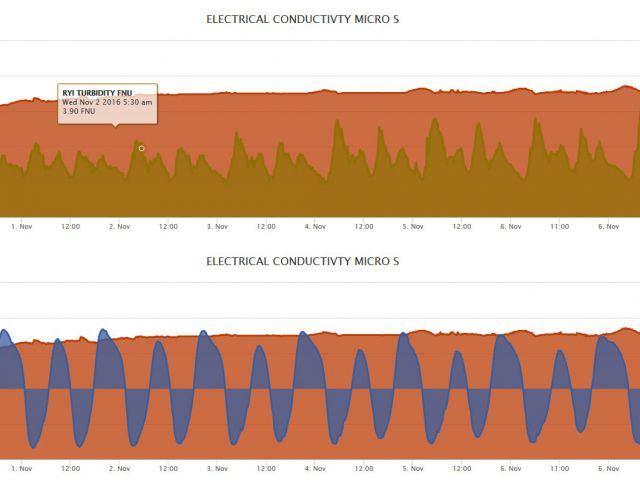Image resolution: width=640 pixels, height=480 pixels.
Task: Click the 1. Nov axis label under the turbidity chart
Action: [22, 226]
